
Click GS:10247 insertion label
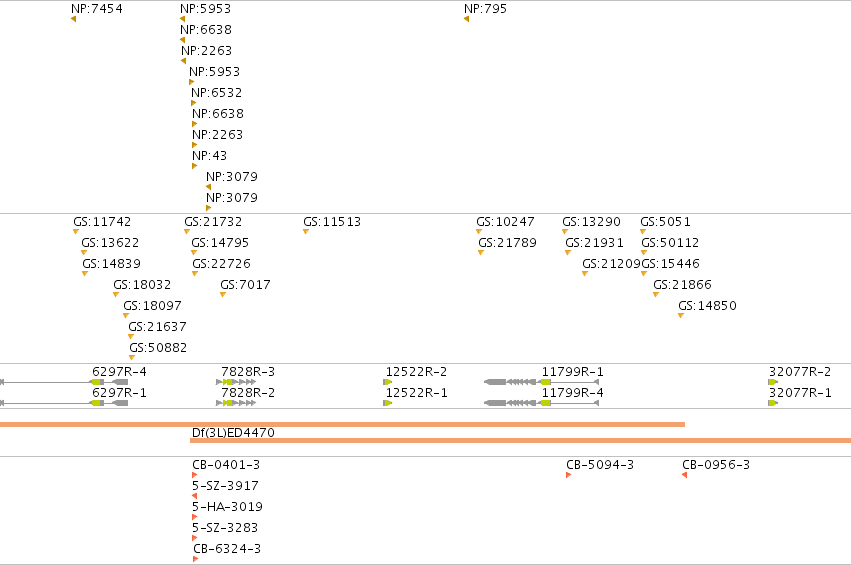coord(505,221)
